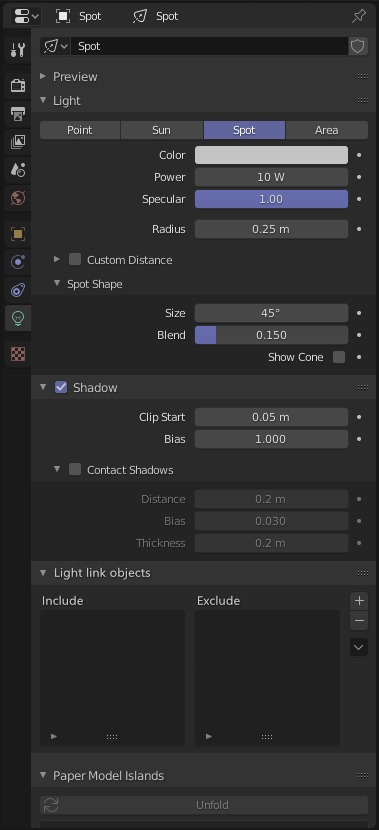Click the shadow Bias 1.000 field
The width and height of the screenshot is (379, 830).
(x=271, y=439)
